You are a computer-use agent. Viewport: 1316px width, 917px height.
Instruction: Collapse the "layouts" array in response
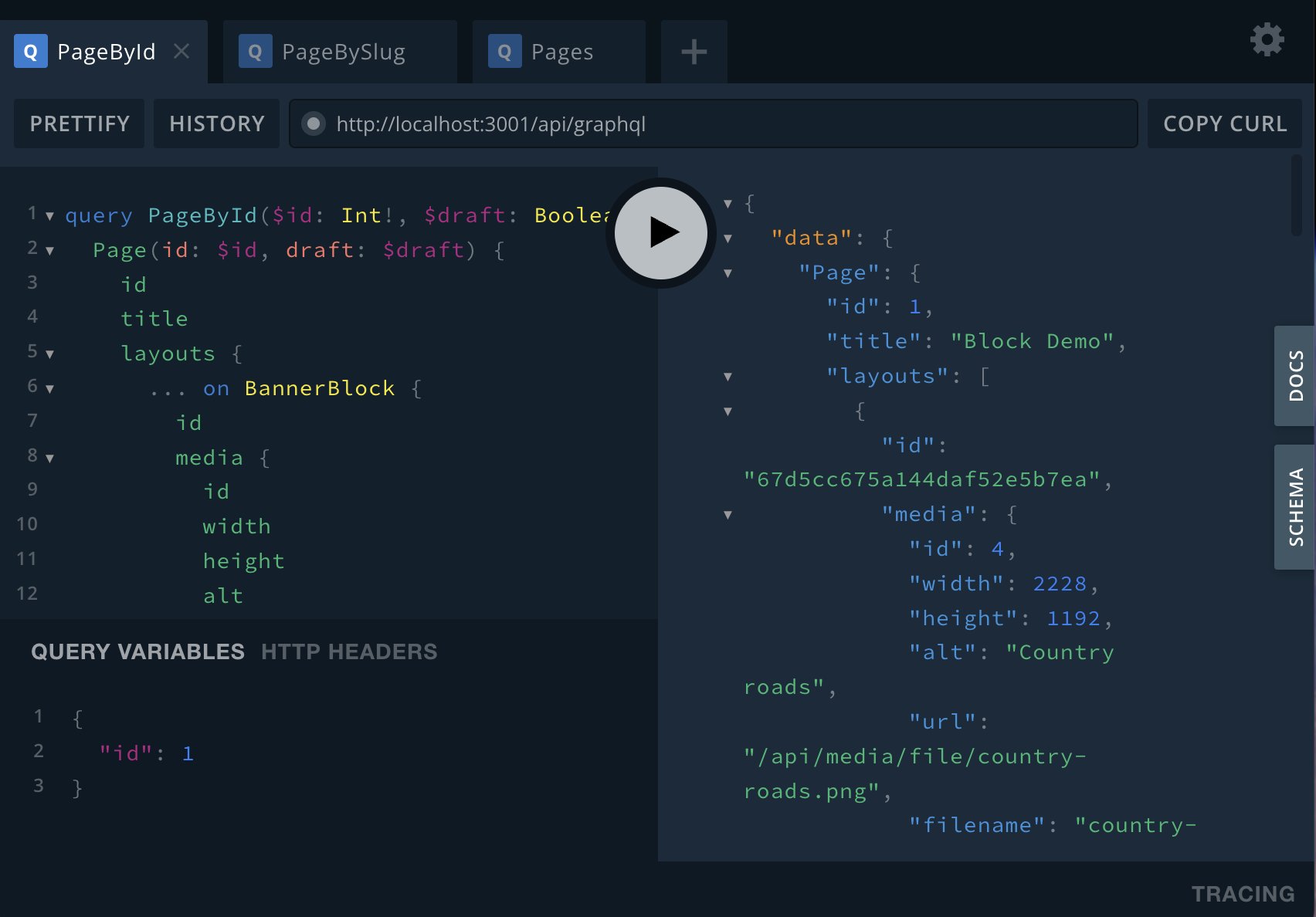(x=728, y=377)
